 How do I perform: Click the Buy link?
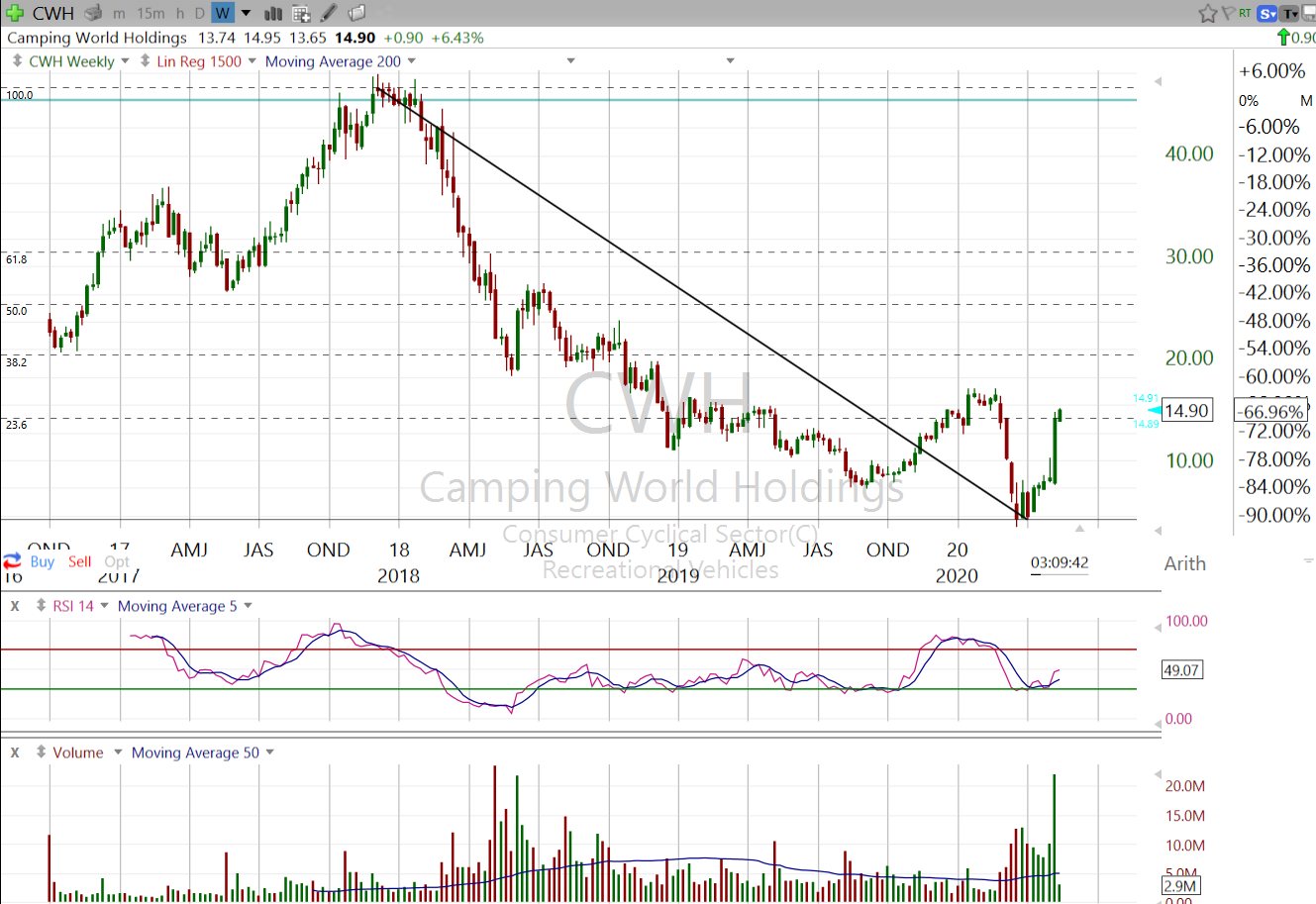click(x=43, y=561)
